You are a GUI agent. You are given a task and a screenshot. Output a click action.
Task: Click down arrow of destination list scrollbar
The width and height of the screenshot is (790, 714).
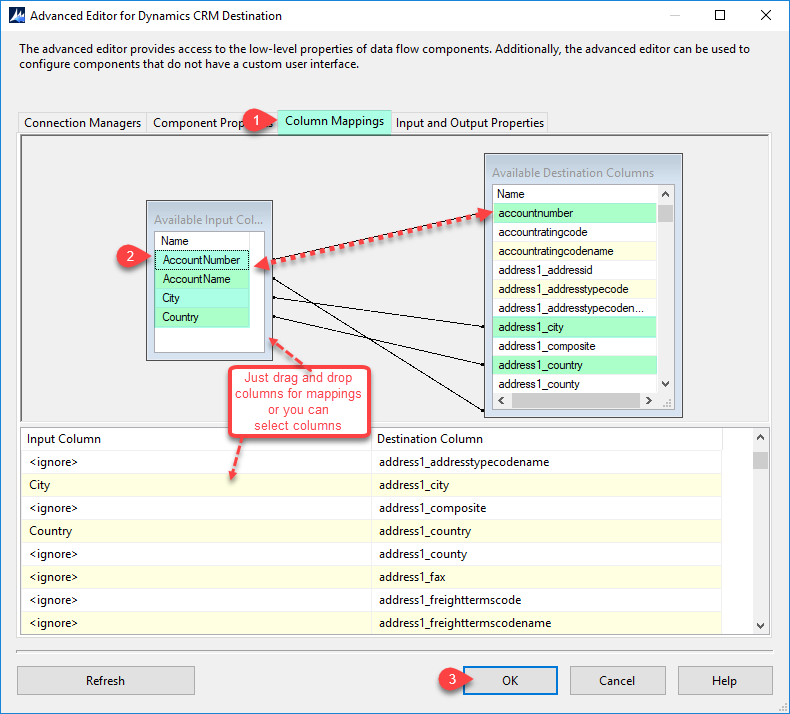pos(665,384)
